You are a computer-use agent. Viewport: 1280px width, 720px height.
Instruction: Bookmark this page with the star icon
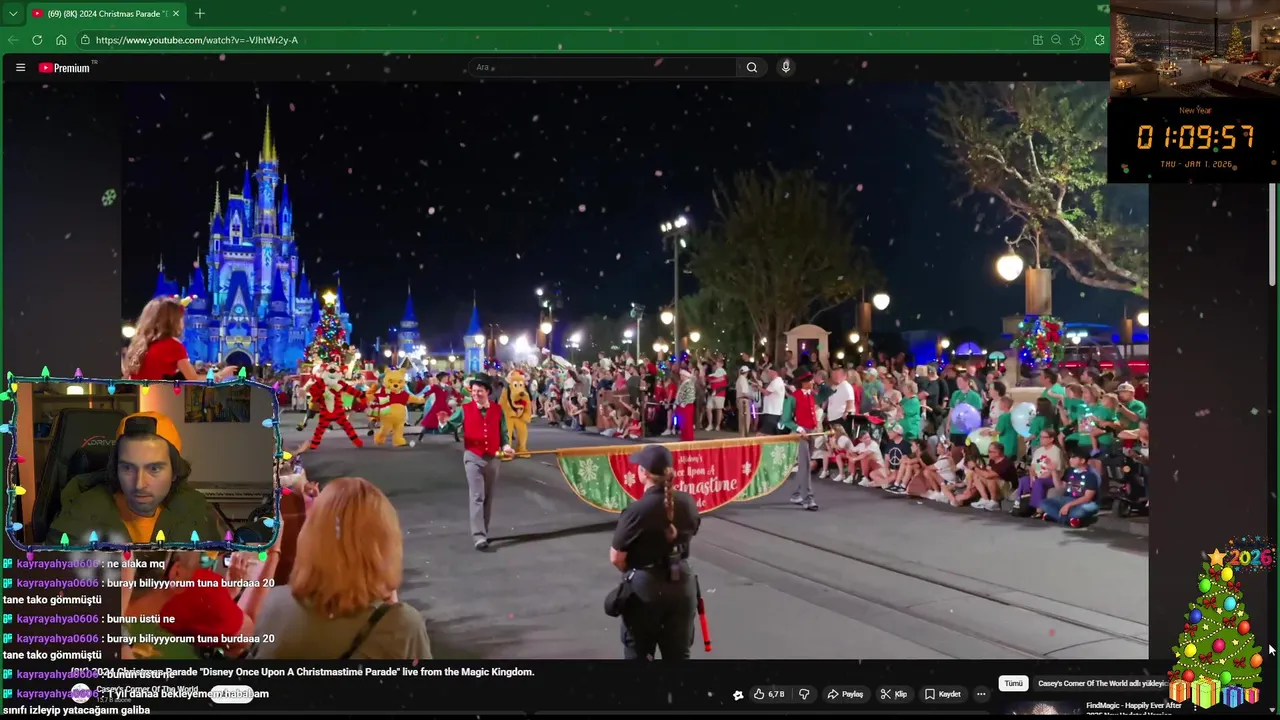pos(1075,40)
